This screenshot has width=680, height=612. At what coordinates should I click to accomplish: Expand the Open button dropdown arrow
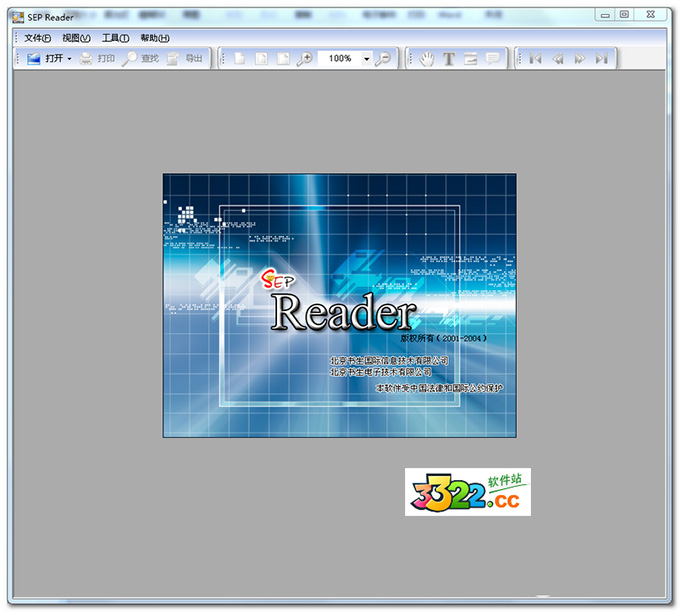pyautogui.click(x=69, y=59)
